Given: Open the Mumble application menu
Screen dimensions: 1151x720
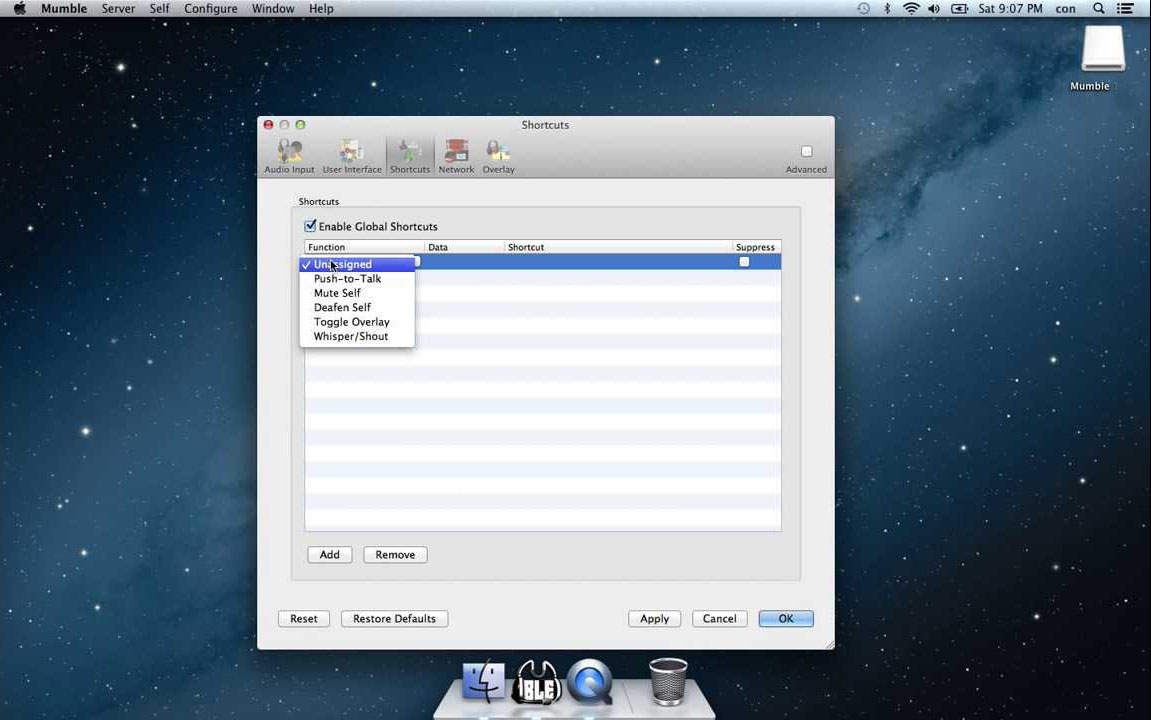Looking at the screenshot, I should tap(64, 9).
